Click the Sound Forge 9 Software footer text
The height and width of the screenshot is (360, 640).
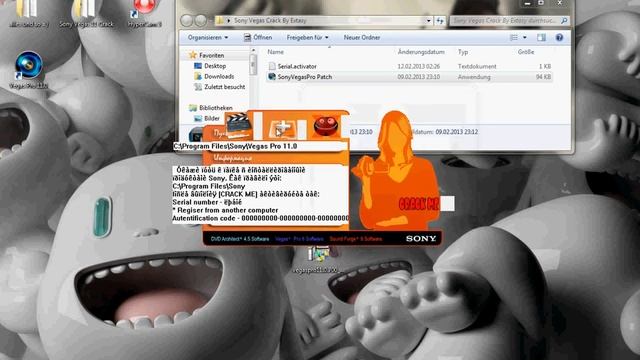356,239
